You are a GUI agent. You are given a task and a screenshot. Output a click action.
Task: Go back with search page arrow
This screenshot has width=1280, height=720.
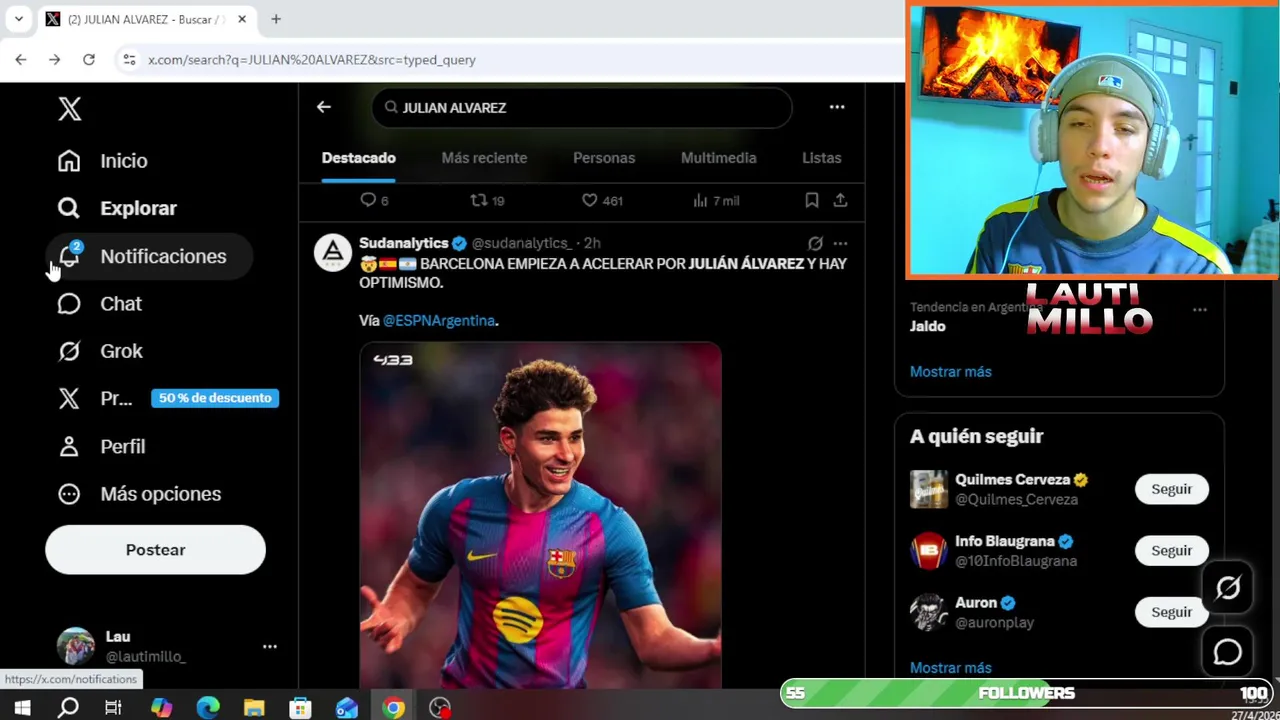click(x=324, y=107)
